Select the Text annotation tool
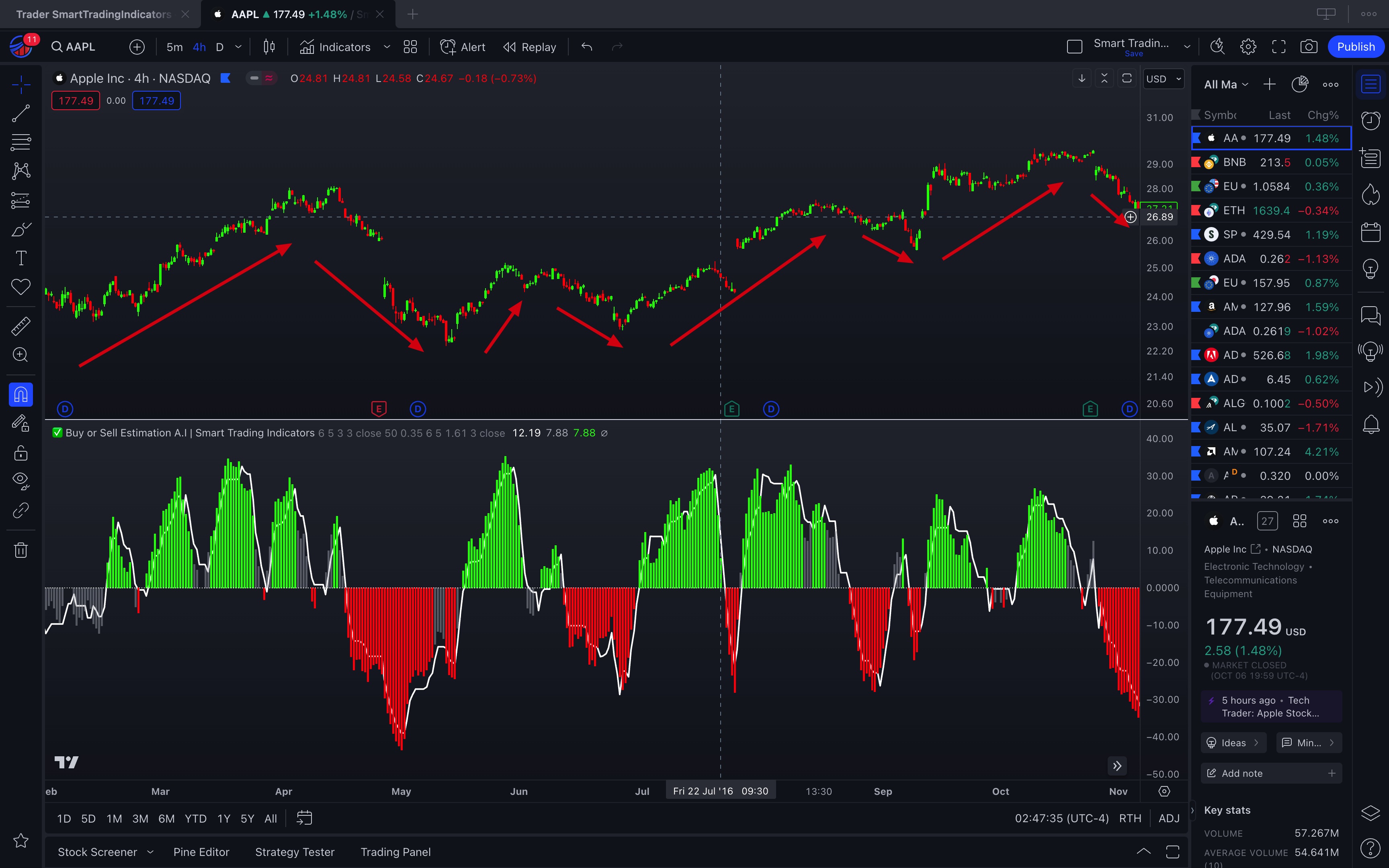Image resolution: width=1389 pixels, height=868 pixels. pos(20,258)
